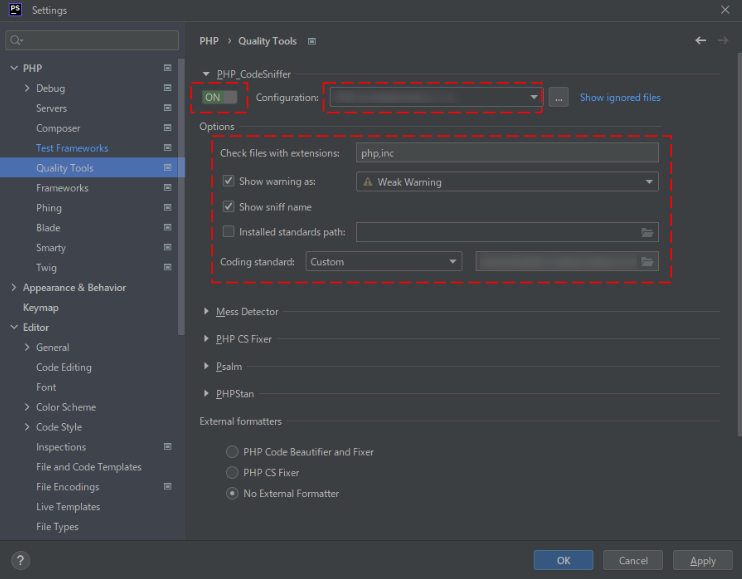Click project-level icon next to Phing

(x=168, y=208)
